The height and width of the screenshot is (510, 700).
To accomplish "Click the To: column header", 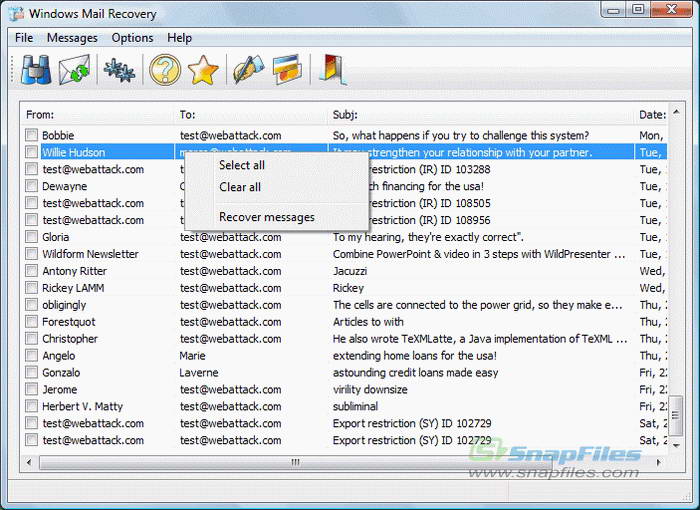I will pyautogui.click(x=250, y=115).
